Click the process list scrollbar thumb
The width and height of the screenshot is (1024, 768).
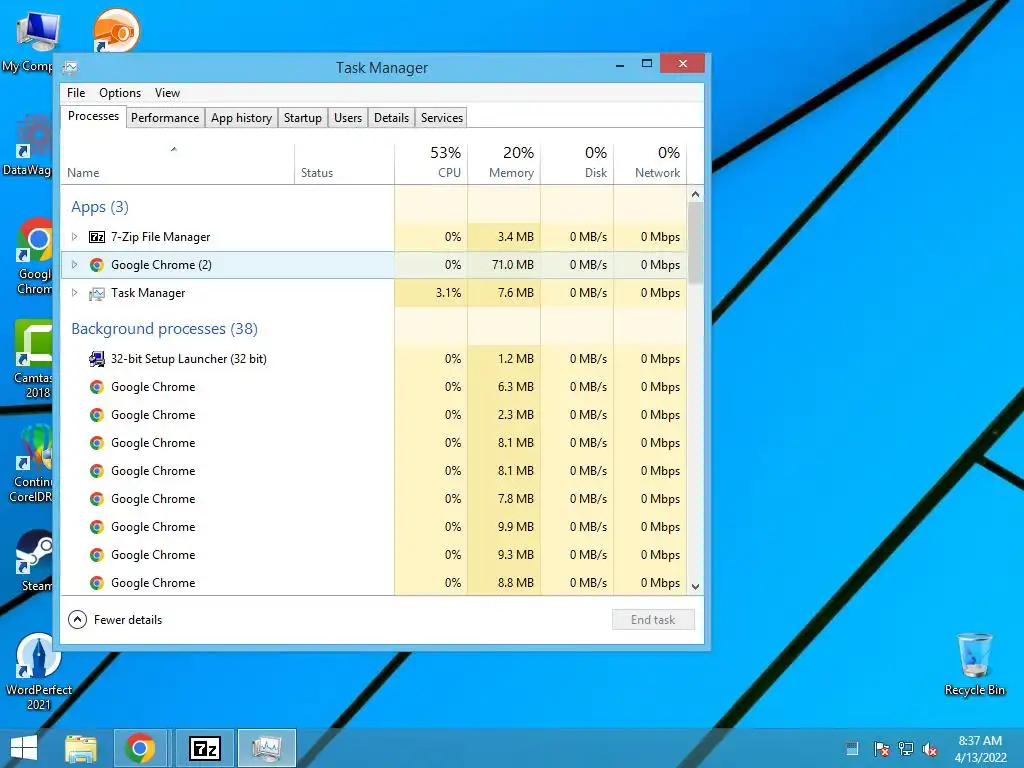tap(695, 242)
